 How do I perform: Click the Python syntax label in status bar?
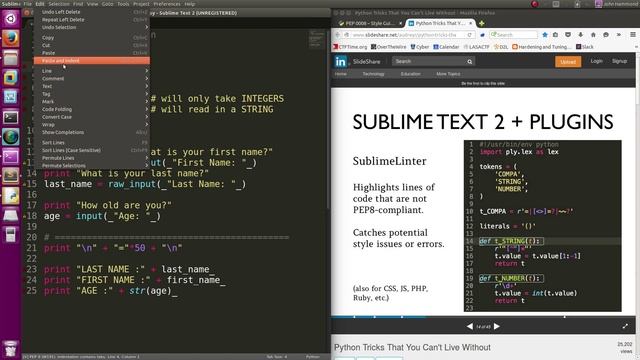tap(313, 357)
